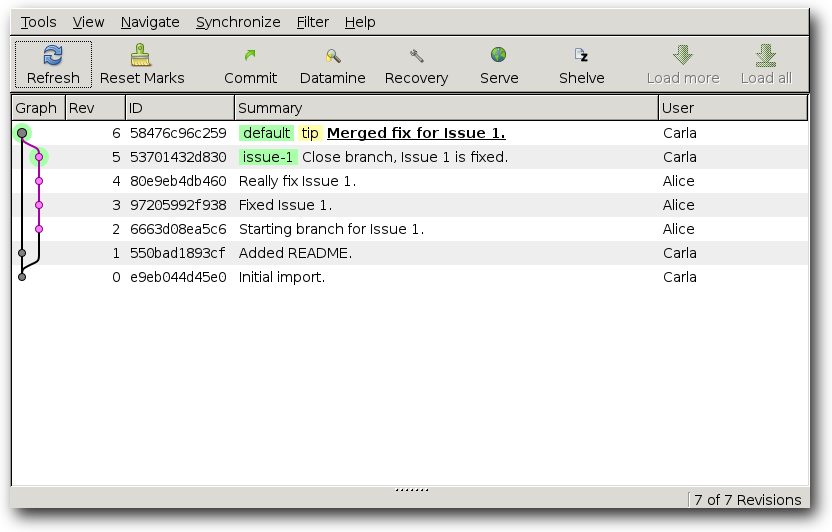The height and width of the screenshot is (532, 832).
Task: Click changeset ID 53701432d830
Action: pos(178,157)
